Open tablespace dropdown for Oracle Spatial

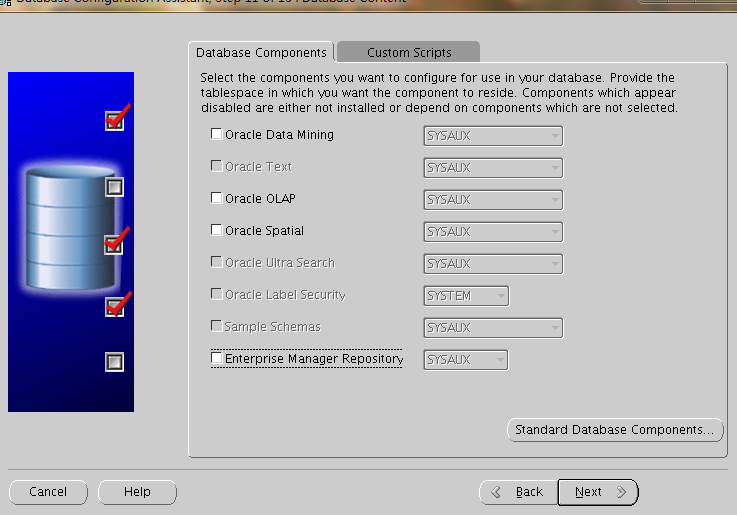pos(493,232)
